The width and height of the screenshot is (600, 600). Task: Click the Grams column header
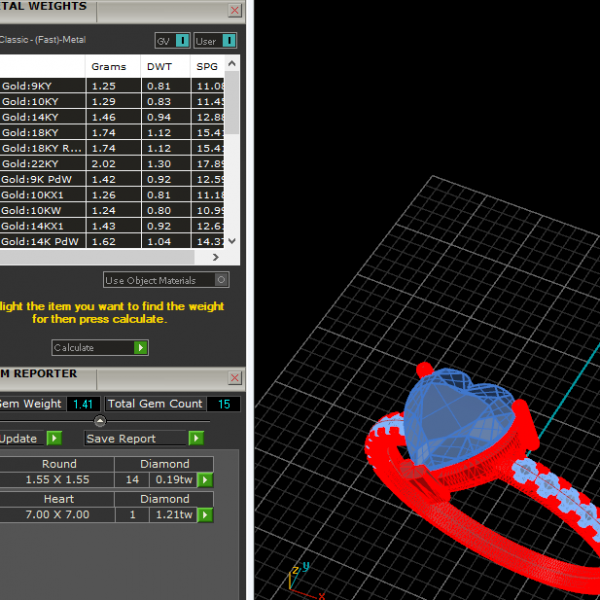click(x=109, y=67)
